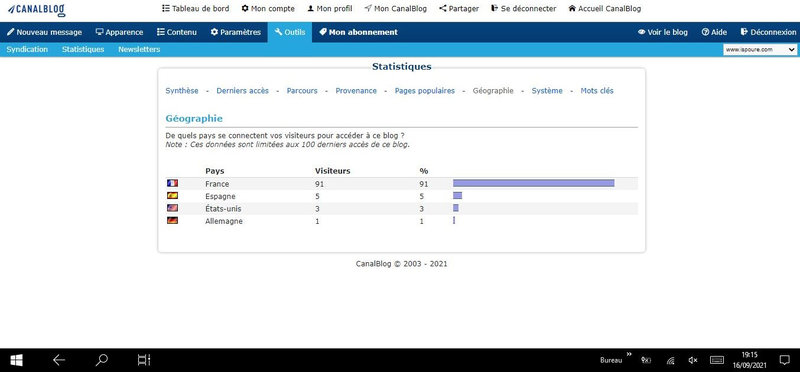Click the CanalBlog logo

pos(36,9)
